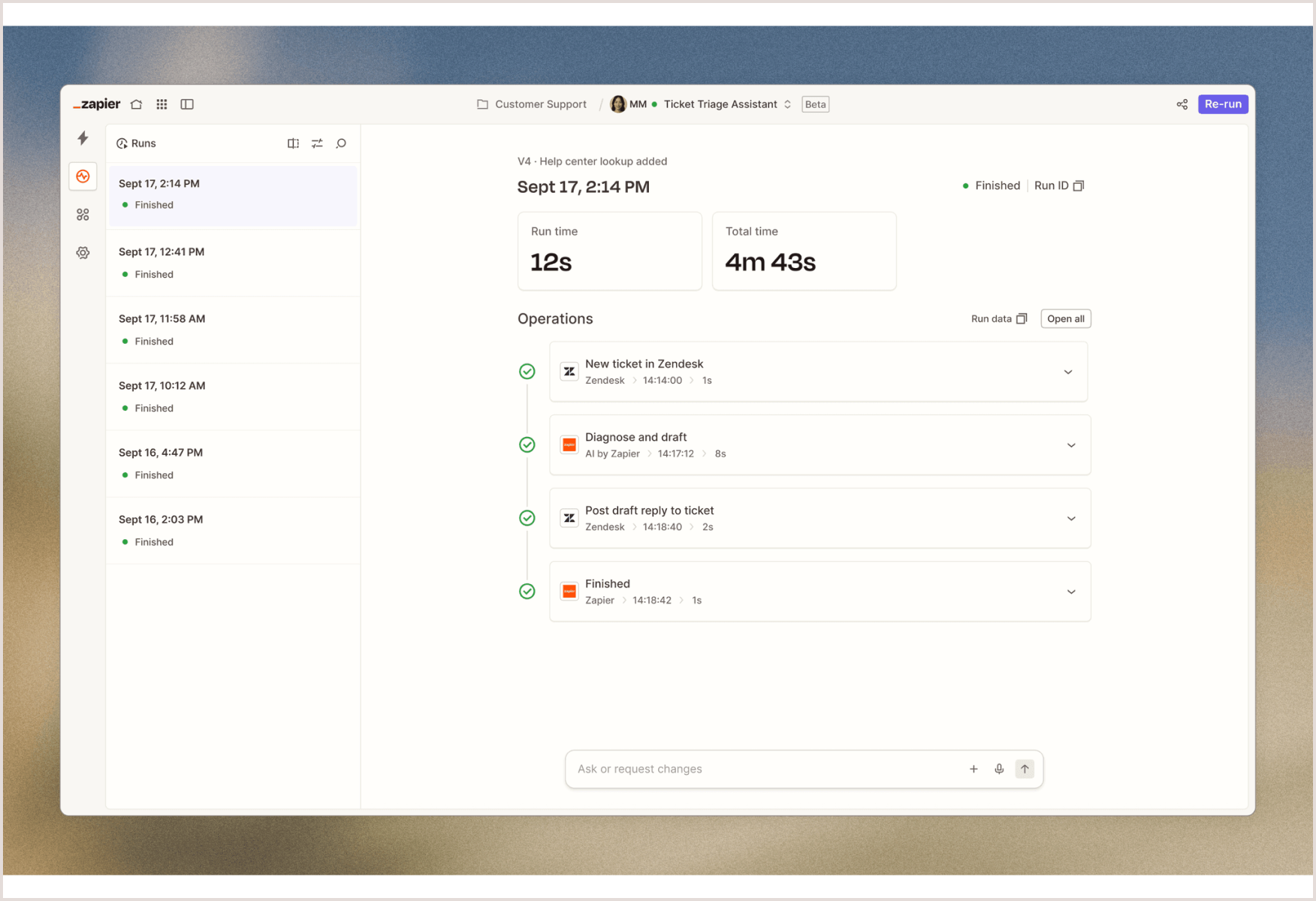Image resolution: width=1316 pixels, height=901 pixels.
Task: Select the runs activity sidebar icon
Action: pos(83,176)
